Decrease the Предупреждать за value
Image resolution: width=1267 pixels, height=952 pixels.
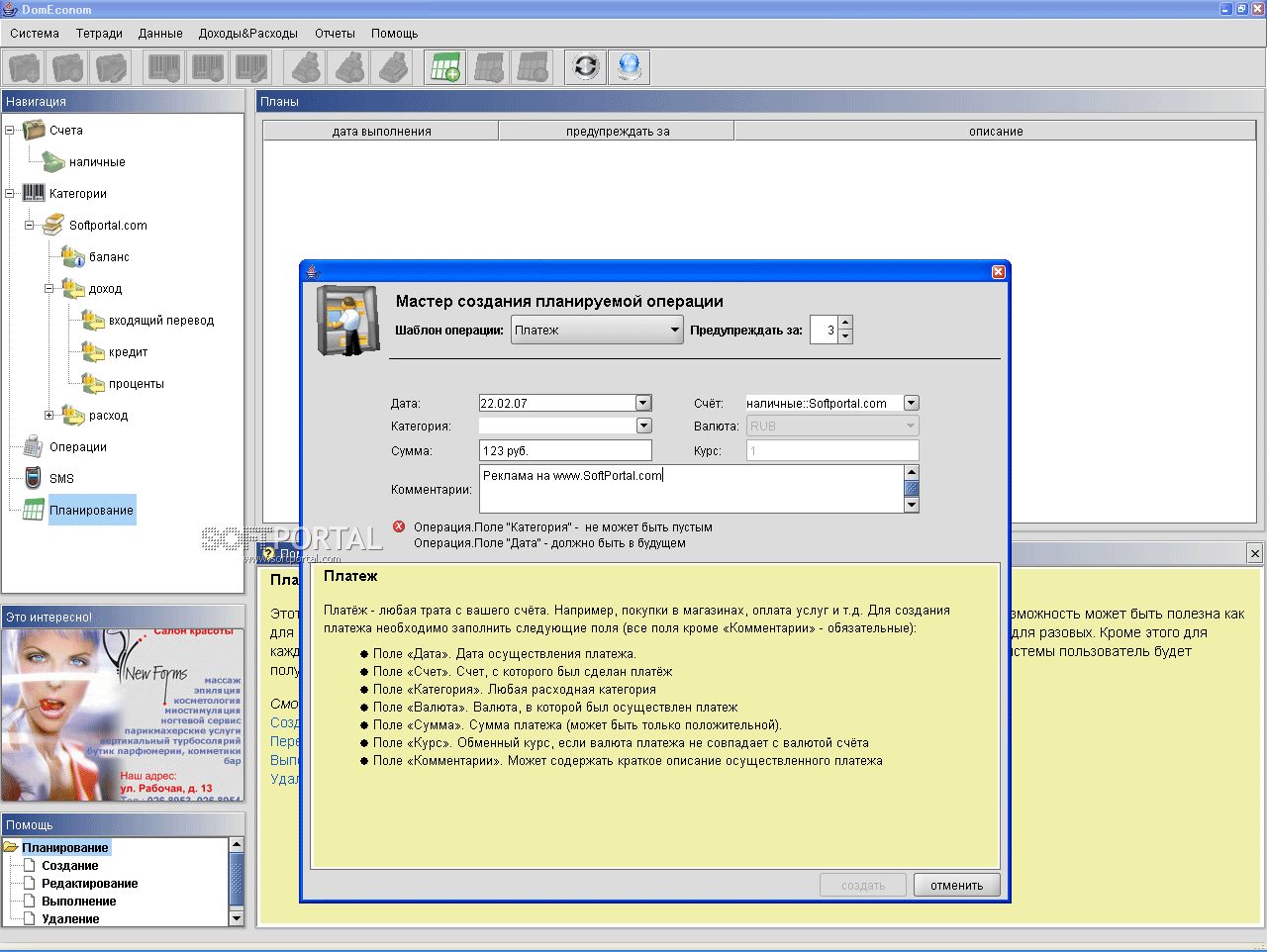[x=845, y=336]
